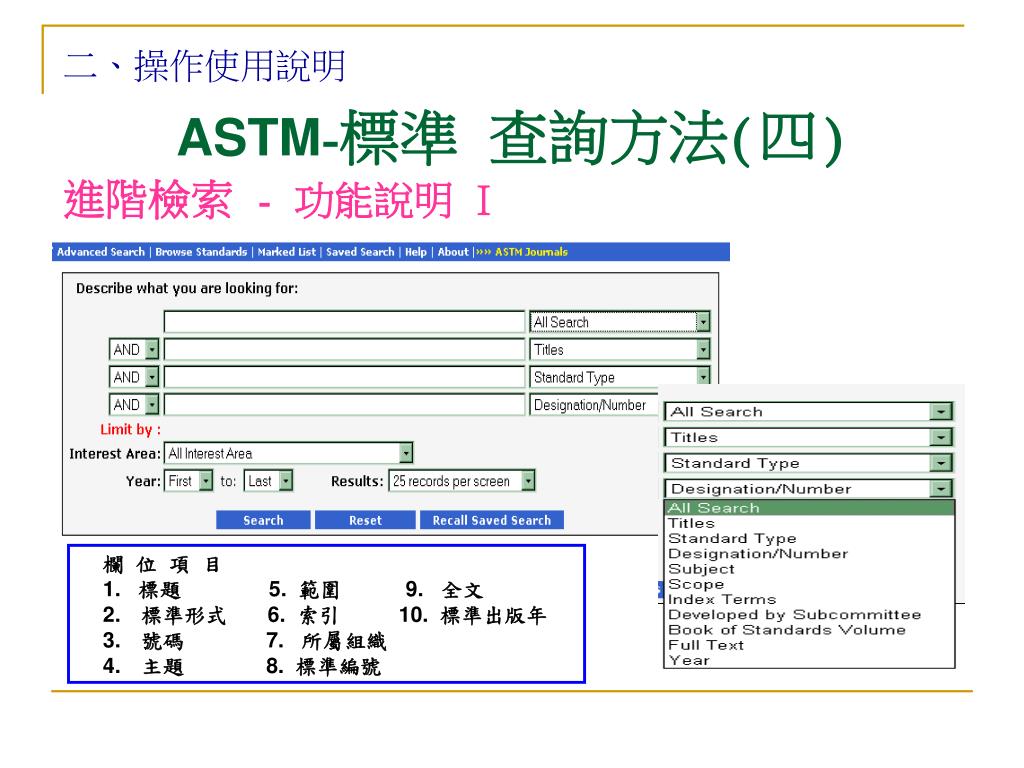
Task: Open the Browse Standards menu link
Action: (201, 252)
